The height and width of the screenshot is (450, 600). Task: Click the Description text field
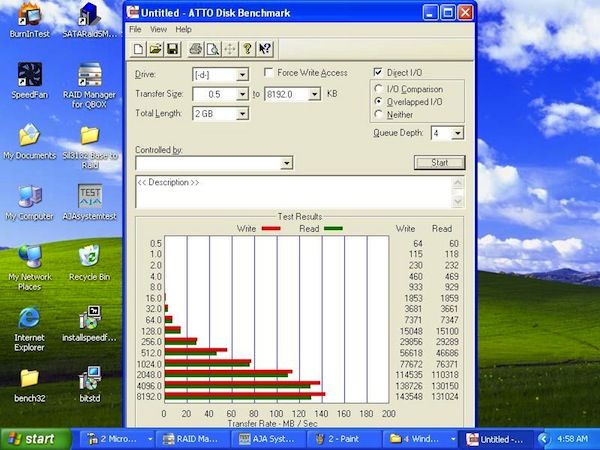[293, 192]
